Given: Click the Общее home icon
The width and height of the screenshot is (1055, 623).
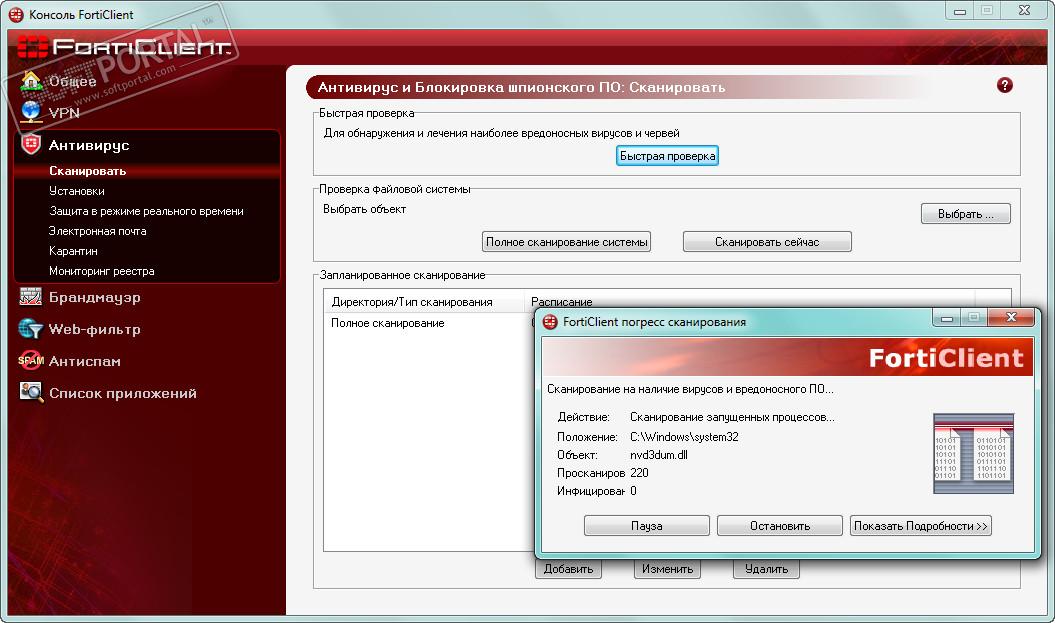Looking at the screenshot, I should [31, 81].
